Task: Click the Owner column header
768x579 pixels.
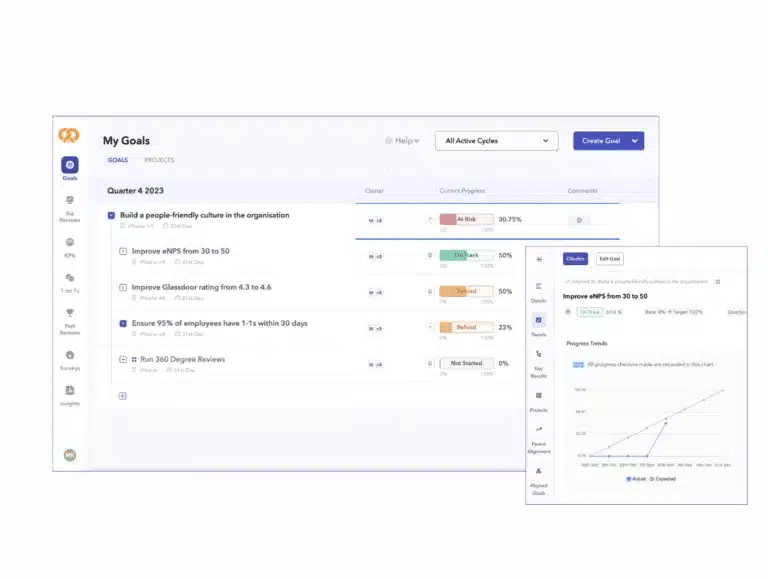Action: pos(374,191)
